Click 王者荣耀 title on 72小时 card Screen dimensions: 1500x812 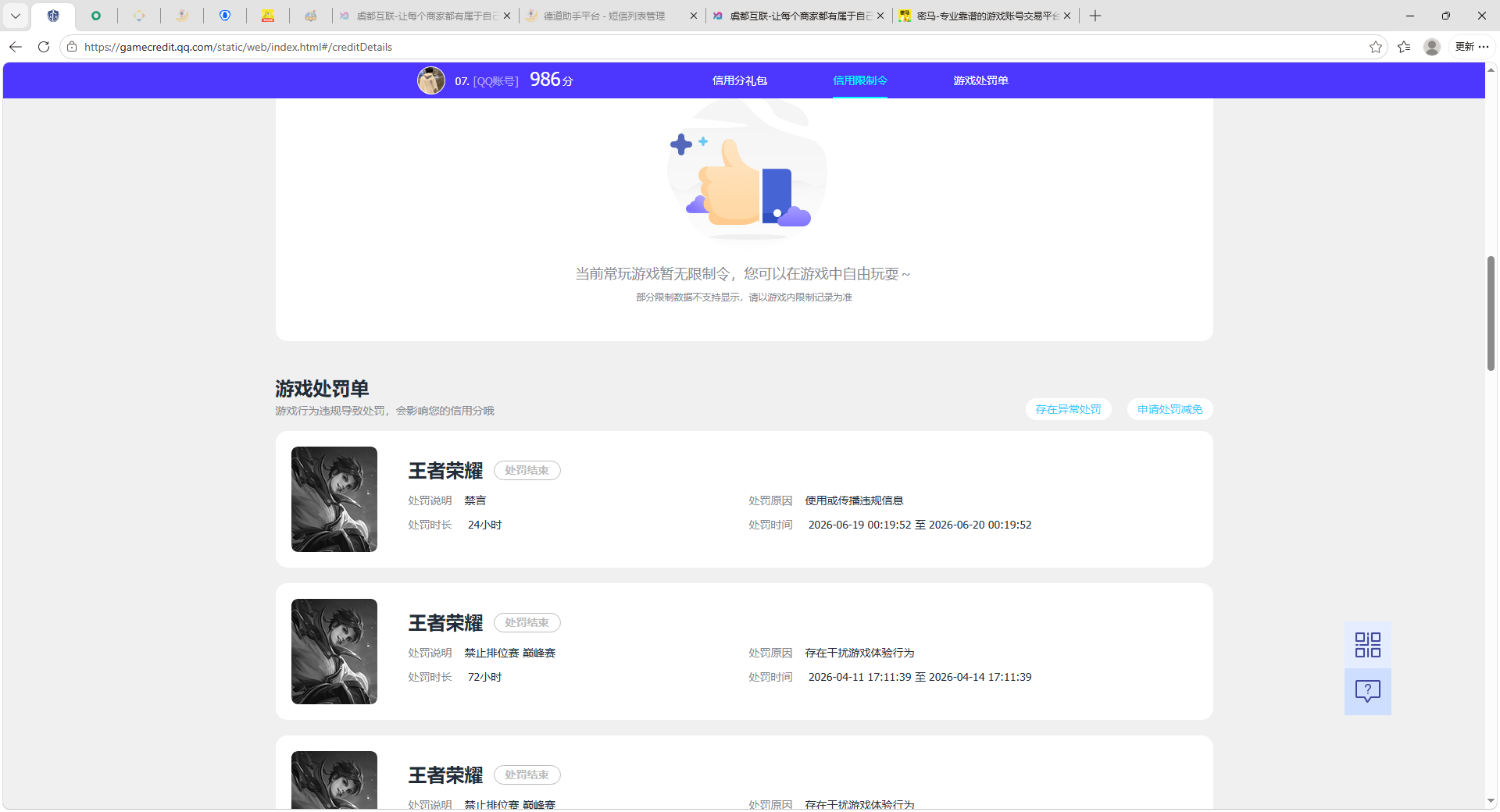click(x=445, y=623)
